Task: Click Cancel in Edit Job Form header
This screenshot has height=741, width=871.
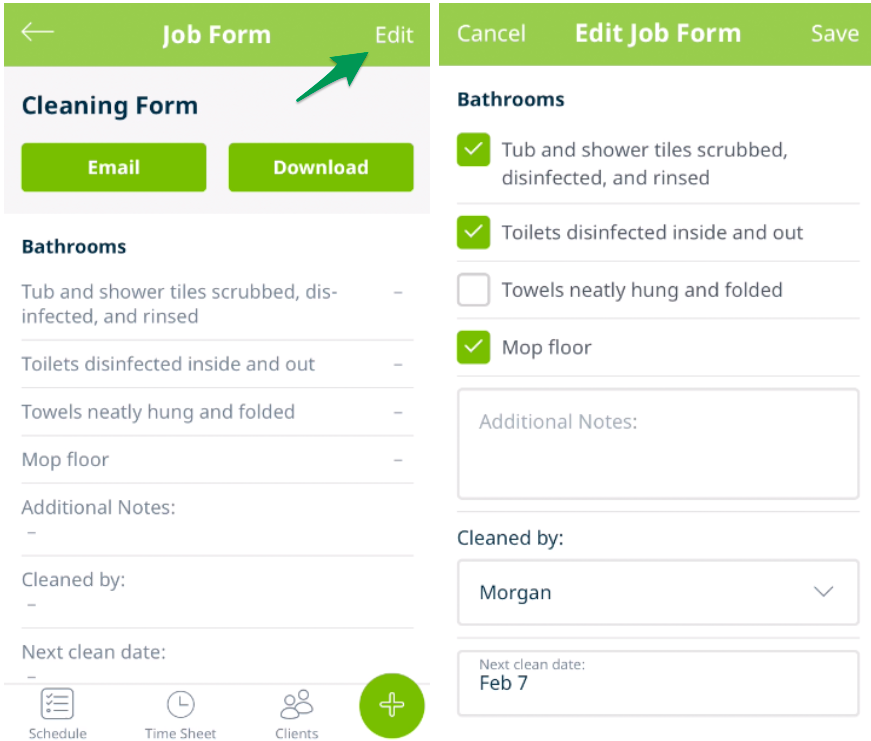Action: [x=491, y=33]
